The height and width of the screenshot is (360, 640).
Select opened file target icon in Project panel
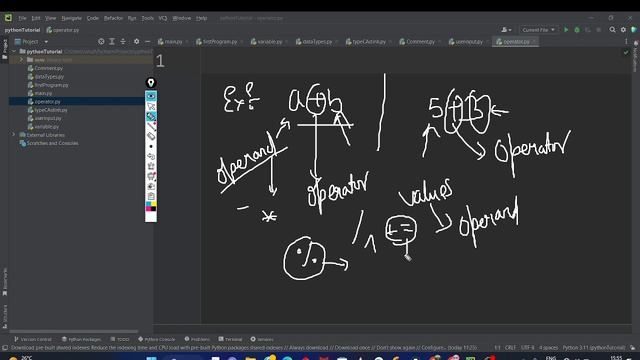[101, 41]
